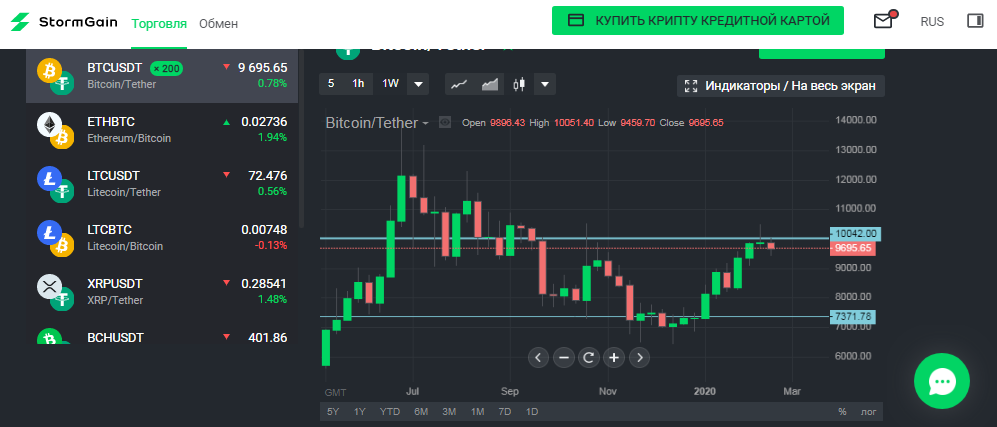The image size is (997, 427).
Task: Toggle the side panel icon
Action: click(x=975, y=21)
